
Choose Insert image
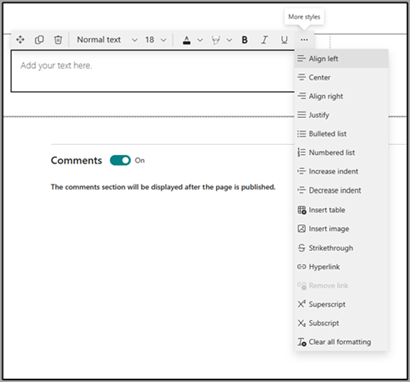point(341,229)
